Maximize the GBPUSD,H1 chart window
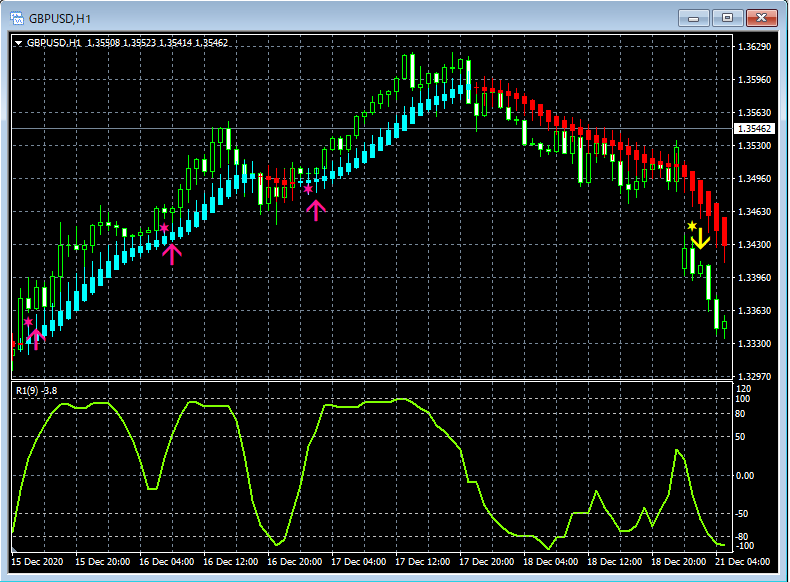The height and width of the screenshot is (582, 790). click(727, 18)
